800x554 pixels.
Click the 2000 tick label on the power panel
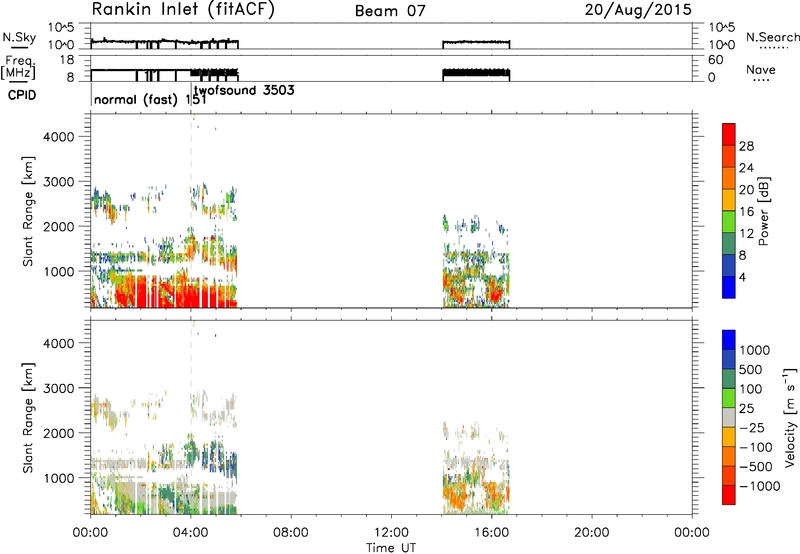(x=58, y=226)
